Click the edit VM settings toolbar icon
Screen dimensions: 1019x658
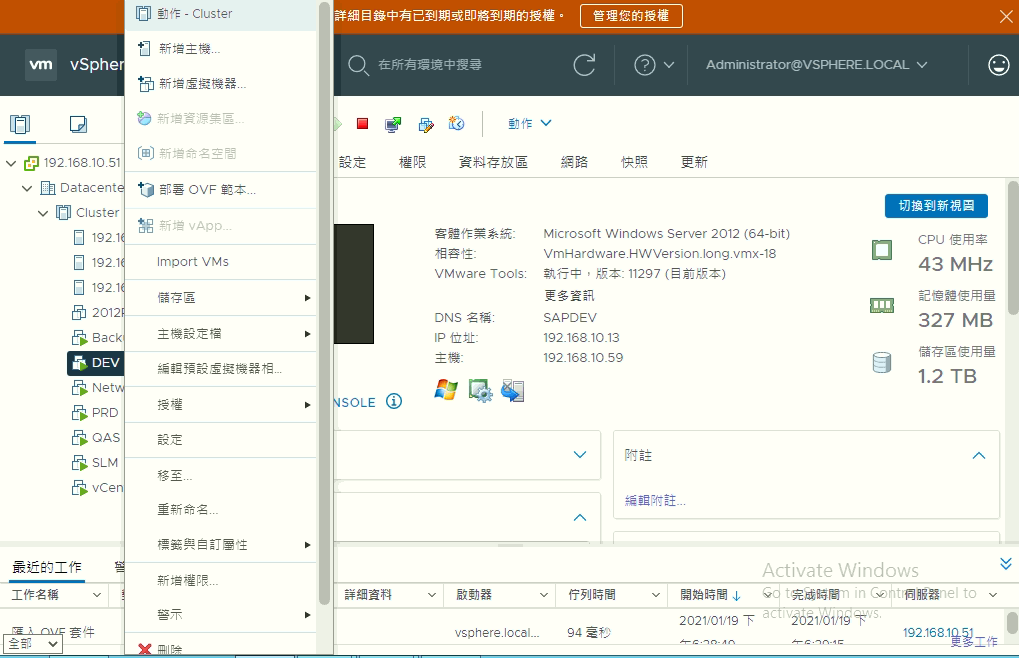coord(425,124)
